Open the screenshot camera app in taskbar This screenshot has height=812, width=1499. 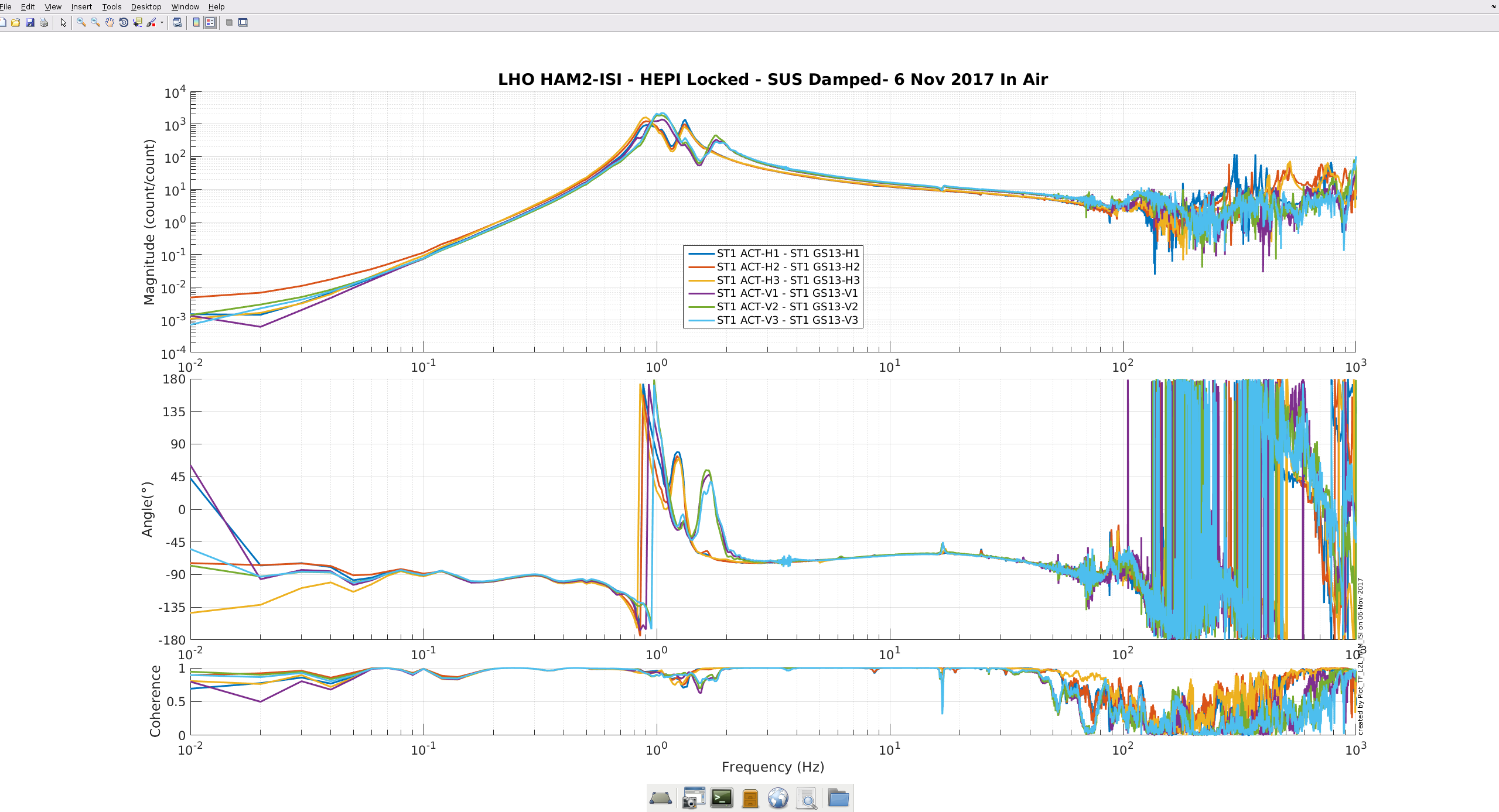[694, 799]
